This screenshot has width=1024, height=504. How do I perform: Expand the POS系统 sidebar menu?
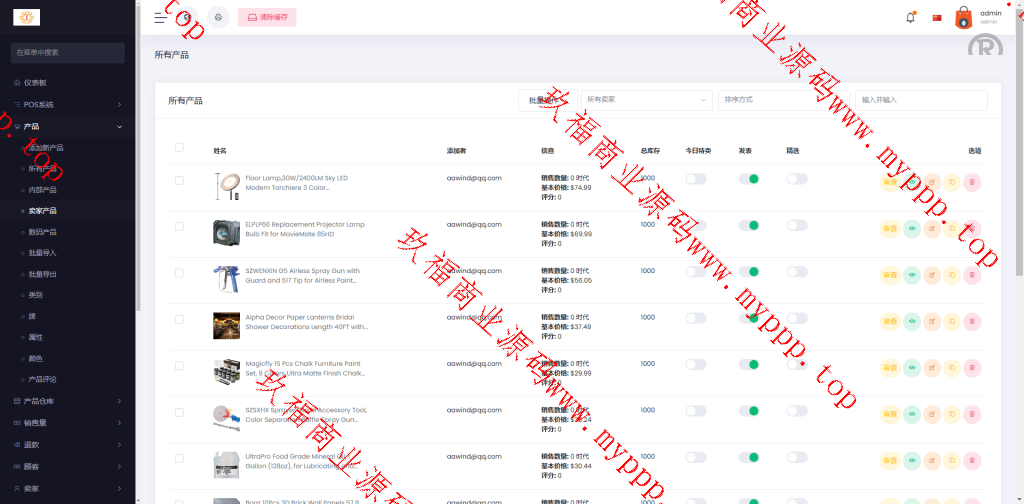(x=67, y=104)
